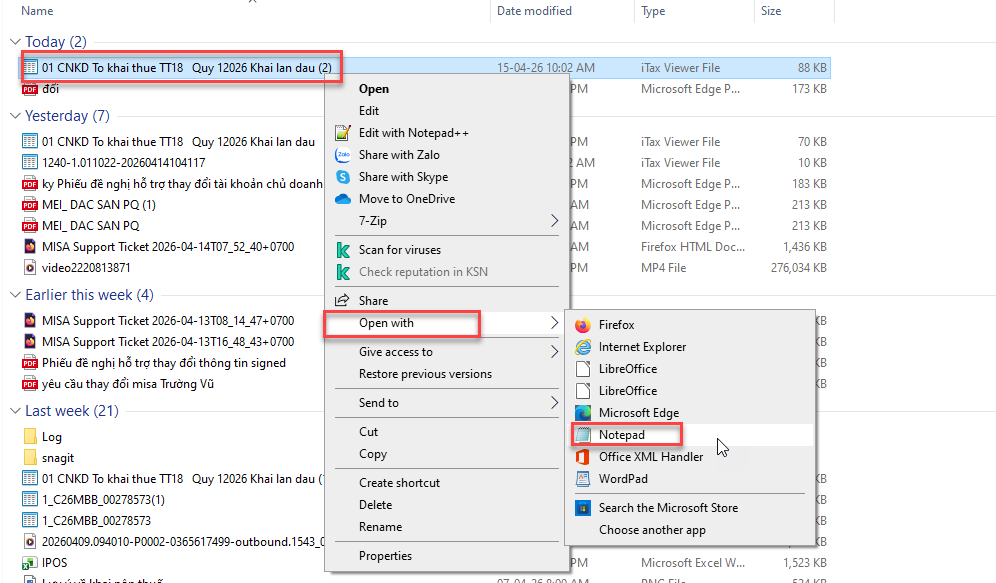
Task: Select Properties in the context menu
Action: [x=385, y=556]
